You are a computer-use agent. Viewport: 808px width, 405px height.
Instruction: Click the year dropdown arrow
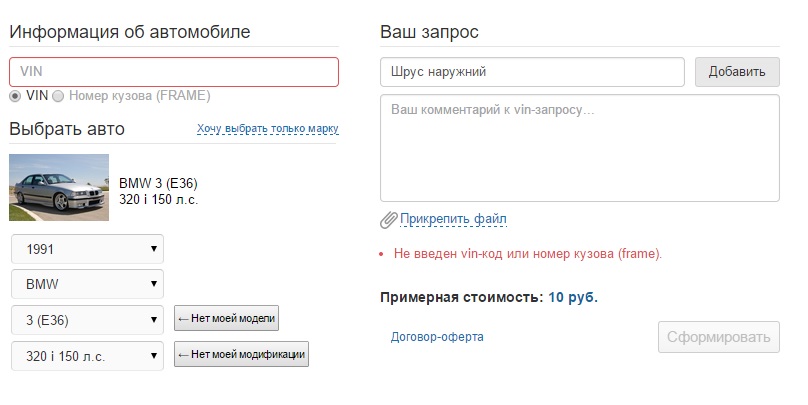[x=154, y=249]
